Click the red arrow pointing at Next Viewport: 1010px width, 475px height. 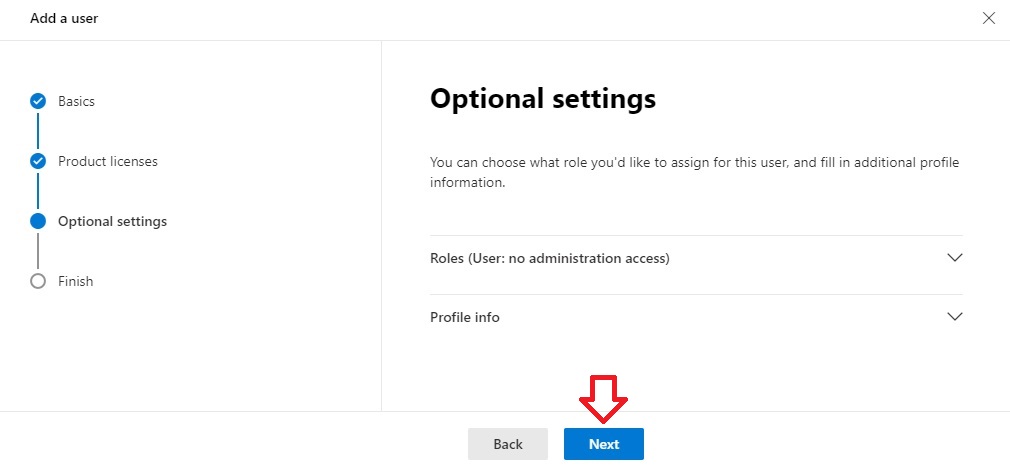point(603,399)
